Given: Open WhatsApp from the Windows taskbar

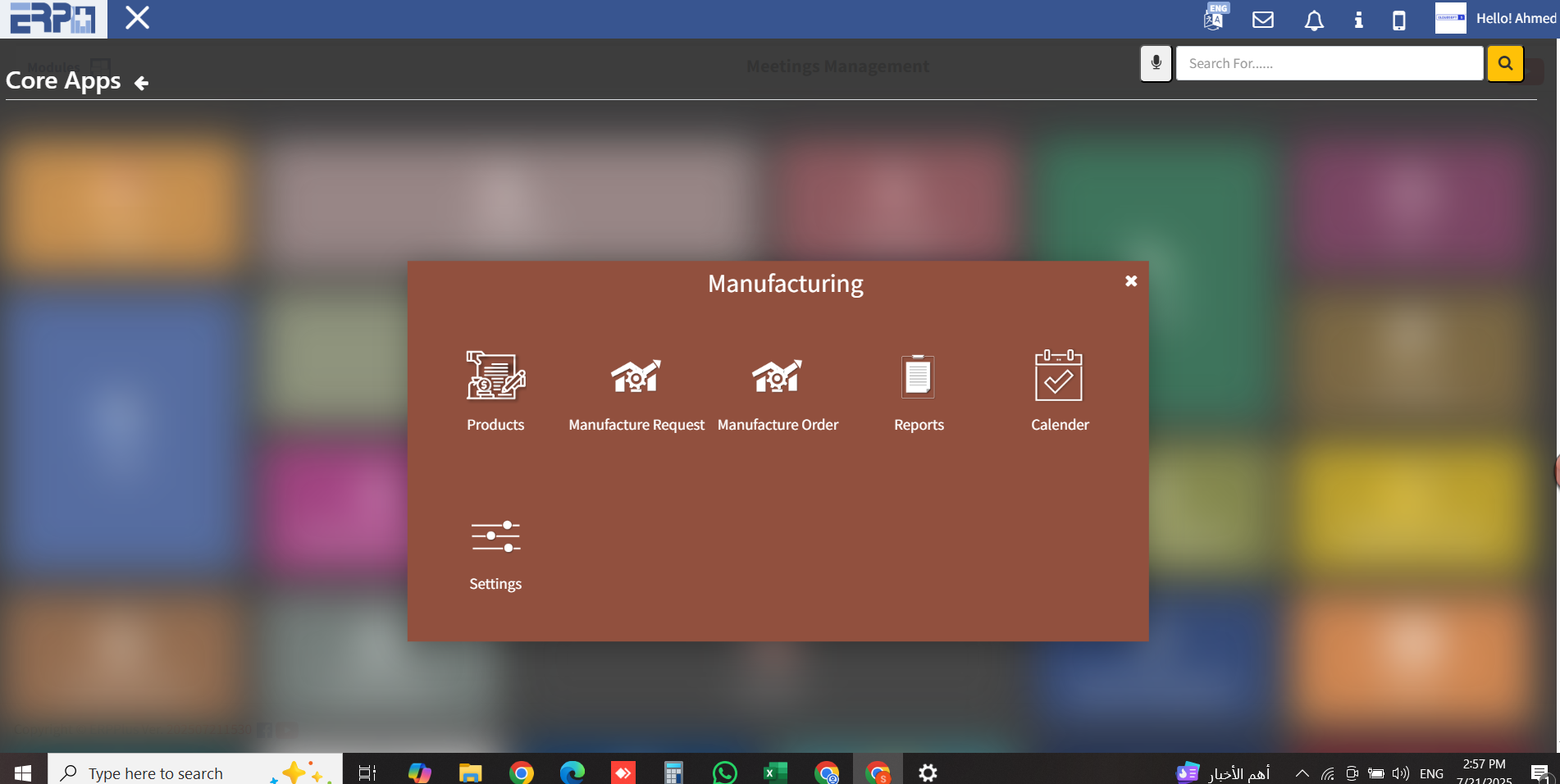Looking at the screenshot, I should click(724, 773).
